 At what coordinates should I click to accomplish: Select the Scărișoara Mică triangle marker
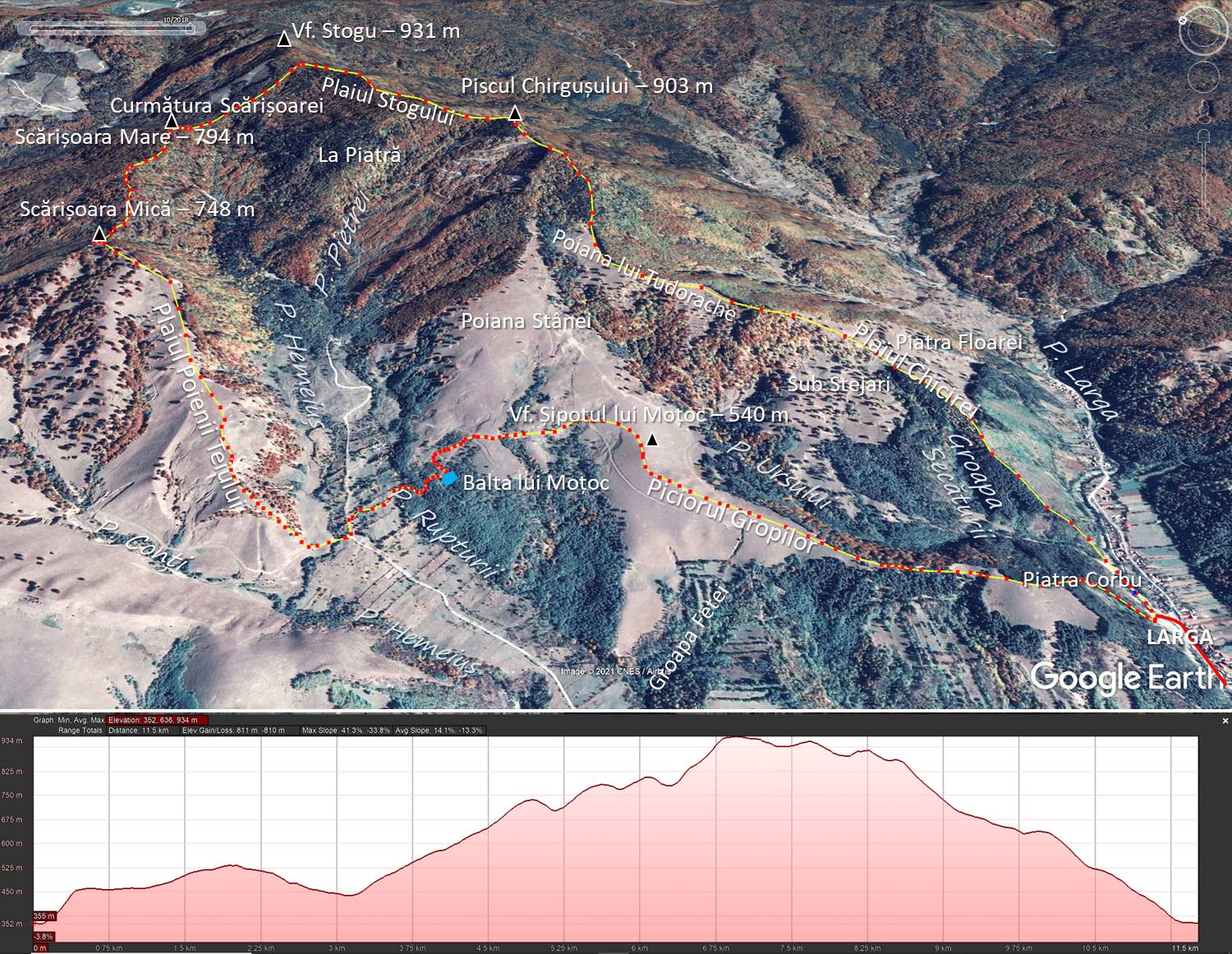[99, 235]
